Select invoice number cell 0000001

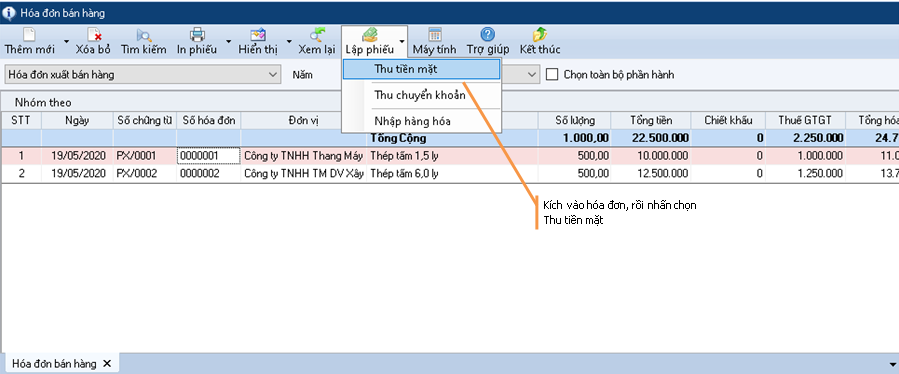[x=209, y=155]
